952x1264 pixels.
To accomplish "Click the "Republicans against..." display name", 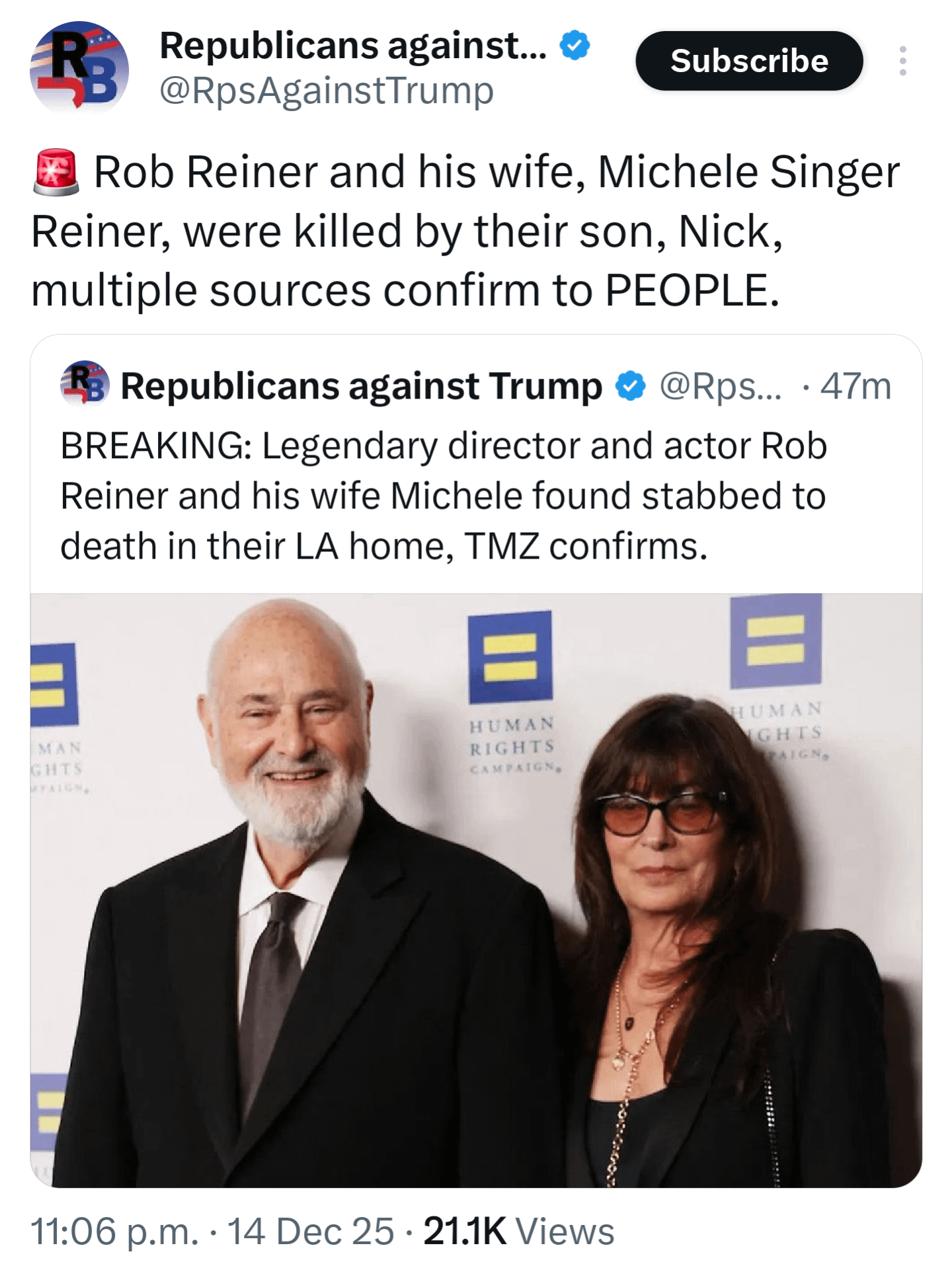I will click(353, 46).
